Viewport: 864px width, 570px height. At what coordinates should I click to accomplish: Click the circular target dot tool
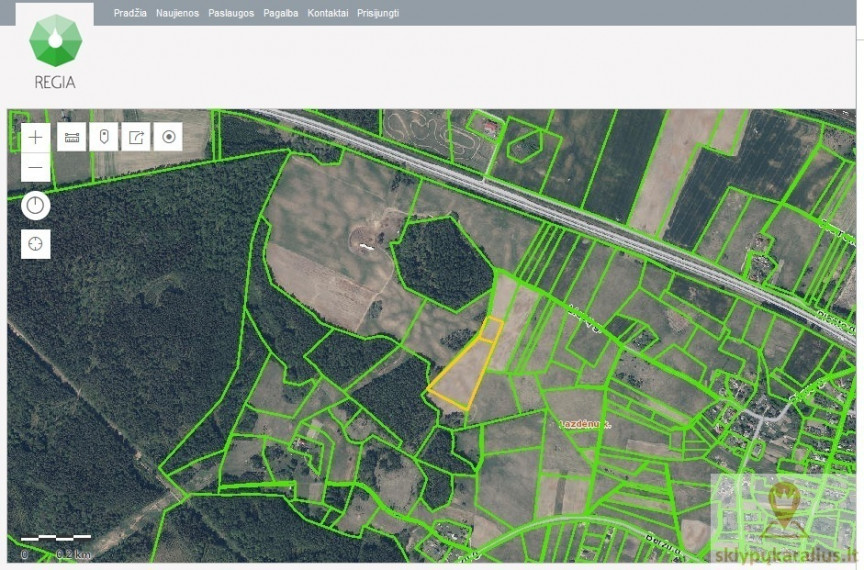[168, 137]
